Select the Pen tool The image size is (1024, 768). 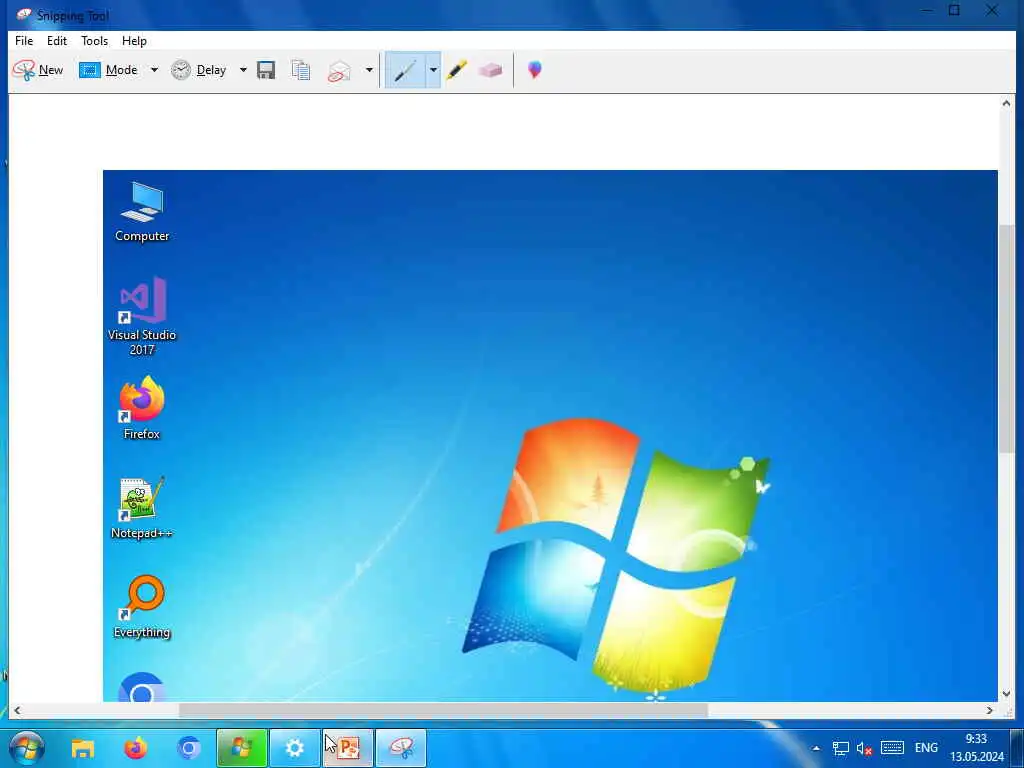pos(404,70)
